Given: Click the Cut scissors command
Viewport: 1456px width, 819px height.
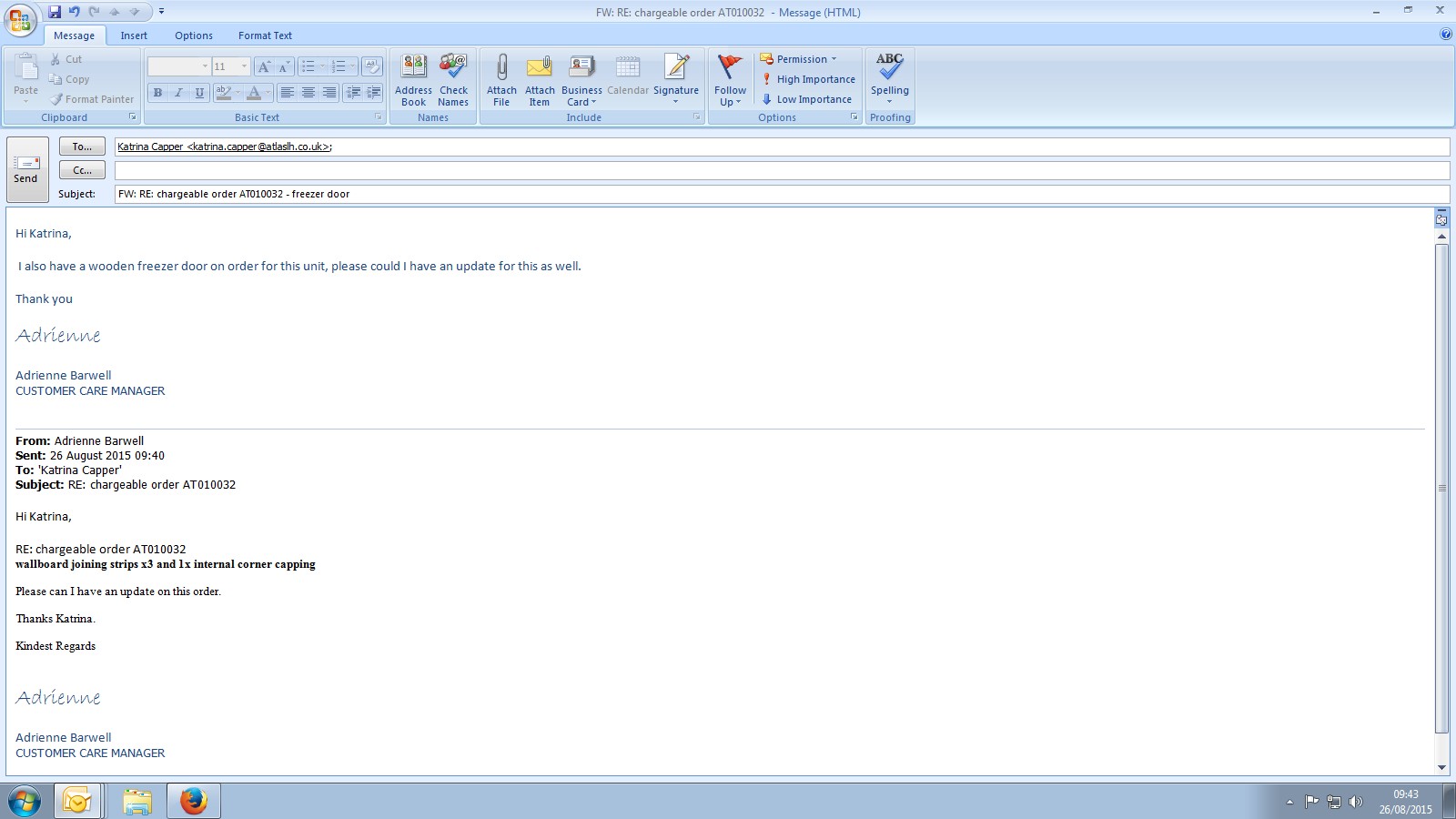Looking at the screenshot, I should pyautogui.click(x=66, y=59).
